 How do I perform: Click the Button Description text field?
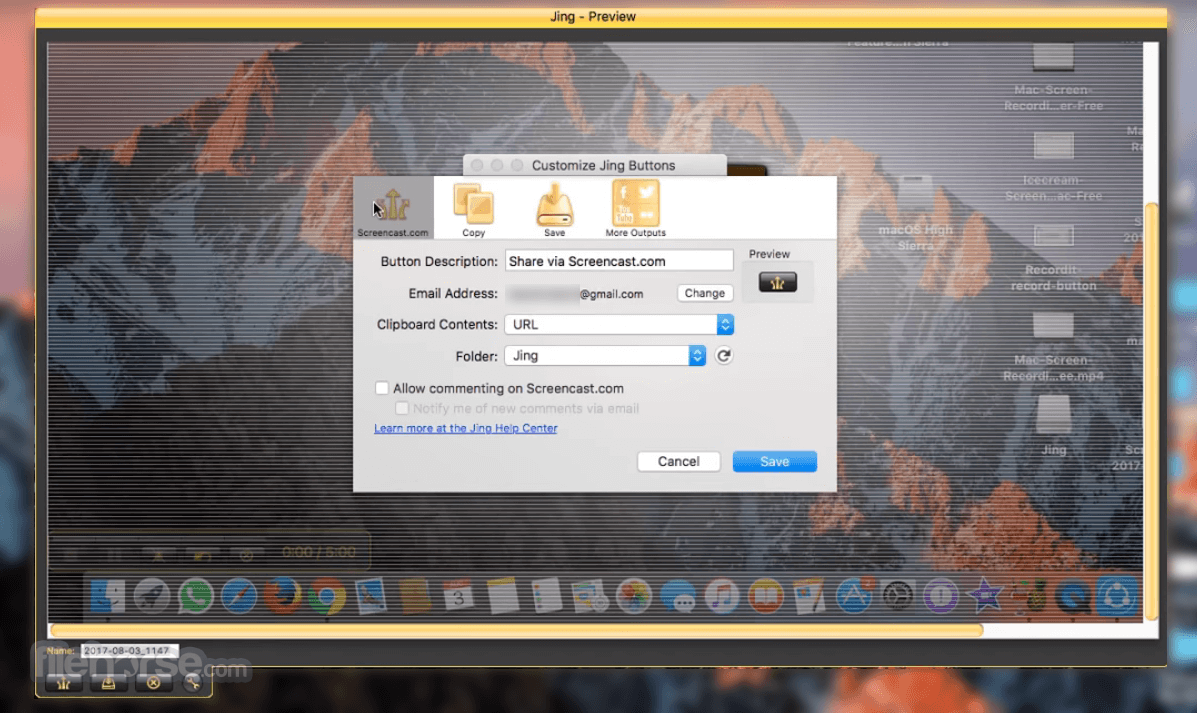618,261
